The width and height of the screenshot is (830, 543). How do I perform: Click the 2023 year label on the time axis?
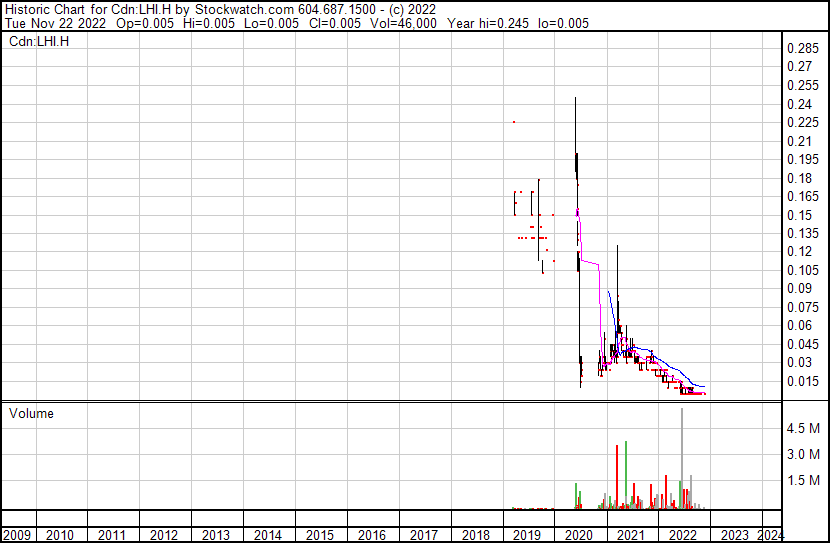pos(735,535)
